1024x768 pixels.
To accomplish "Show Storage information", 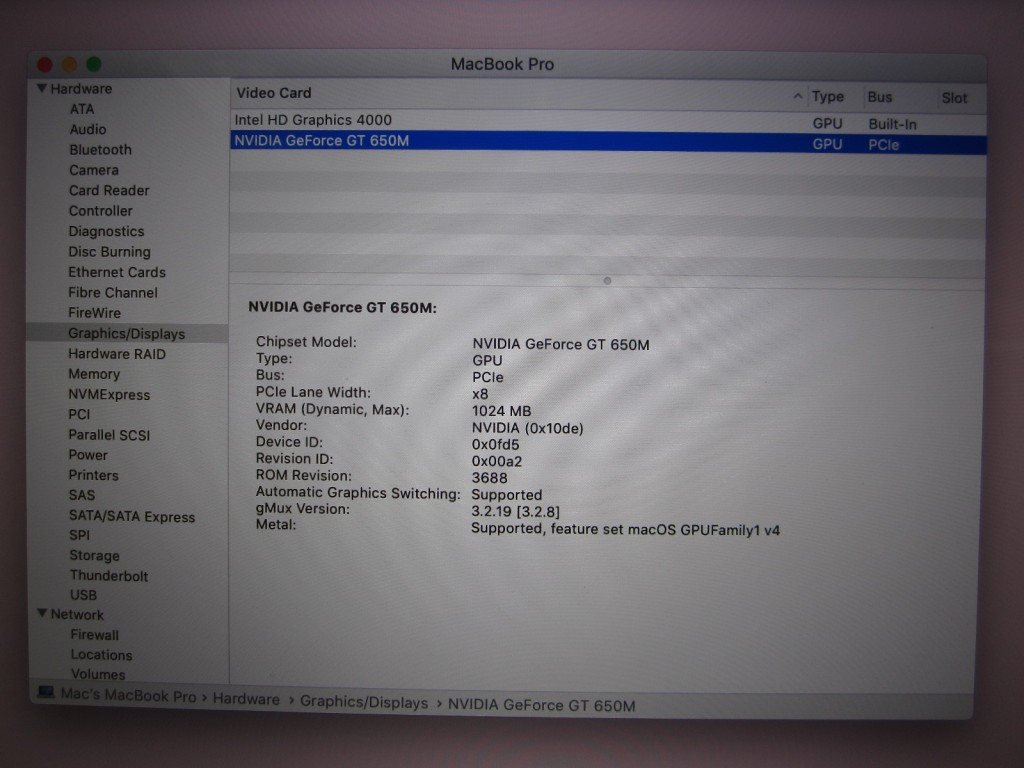I will (95, 556).
